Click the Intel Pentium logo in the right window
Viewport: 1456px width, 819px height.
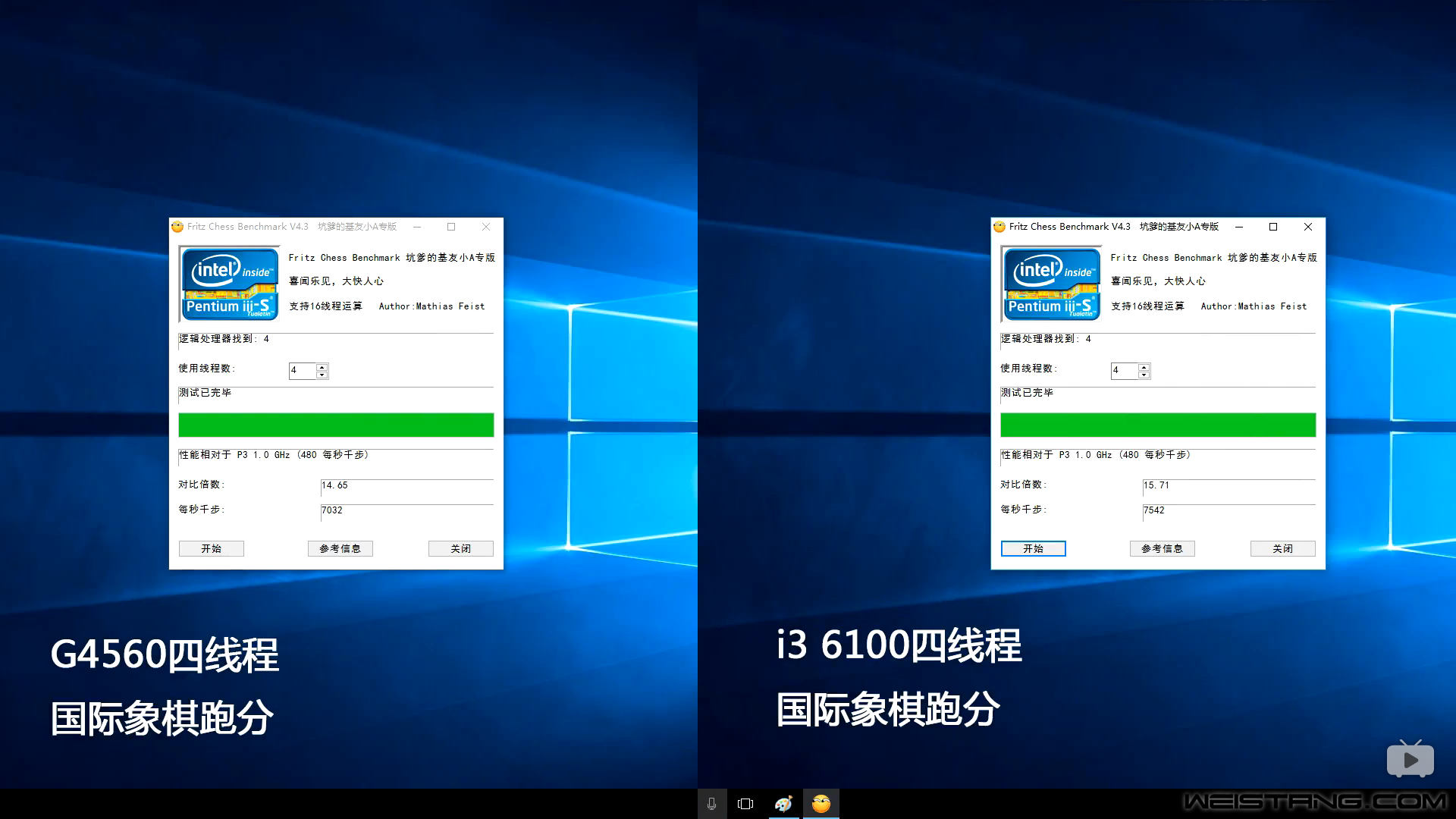click(x=1052, y=284)
